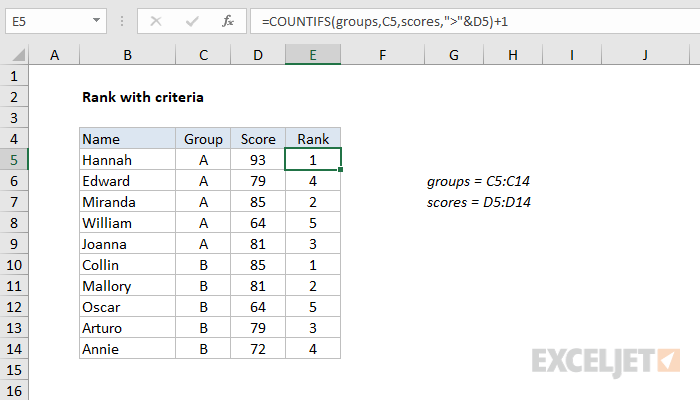Viewport: 700px width, 400px height.
Task: Open Insert Function with the fx icon
Action: pos(228,21)
